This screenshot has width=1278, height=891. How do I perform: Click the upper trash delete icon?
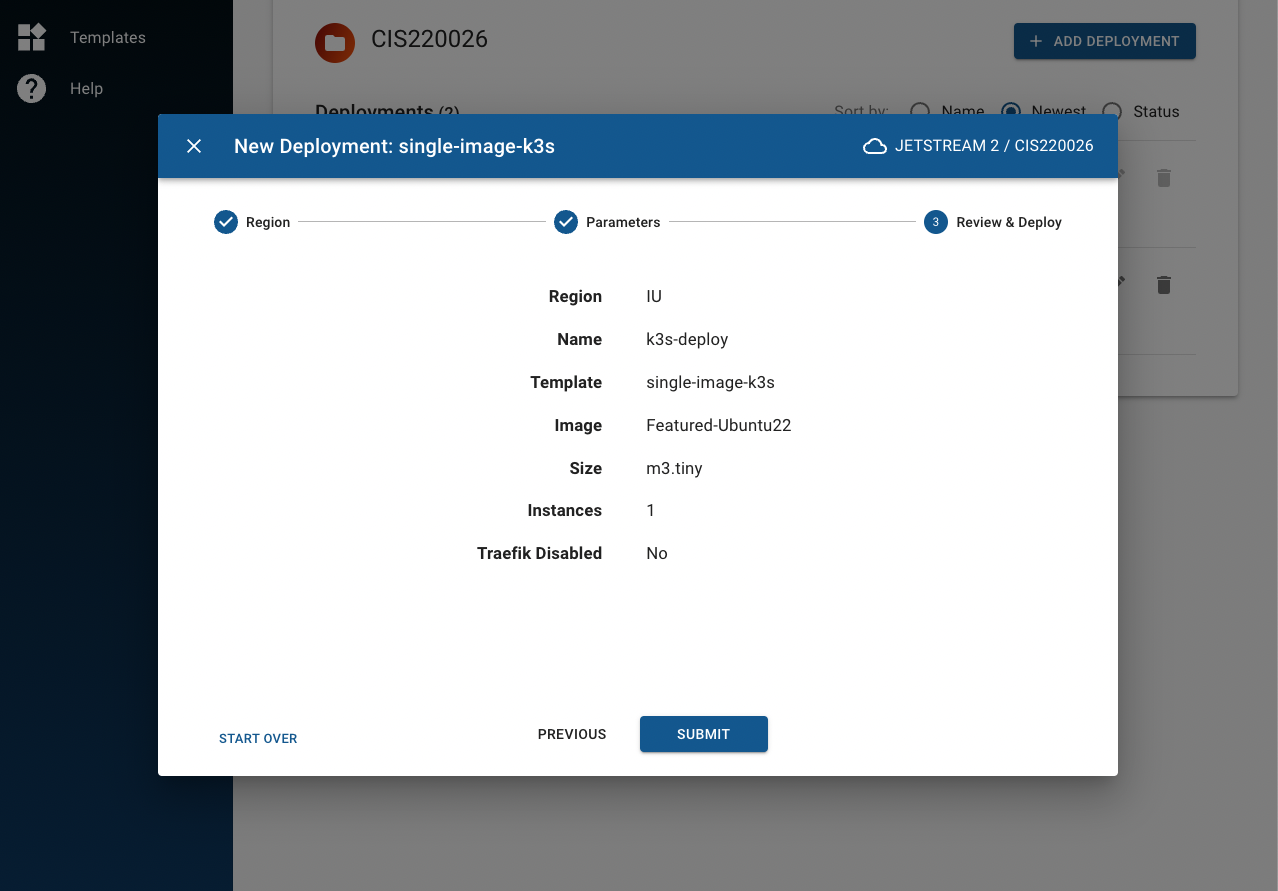point(1163,178)
